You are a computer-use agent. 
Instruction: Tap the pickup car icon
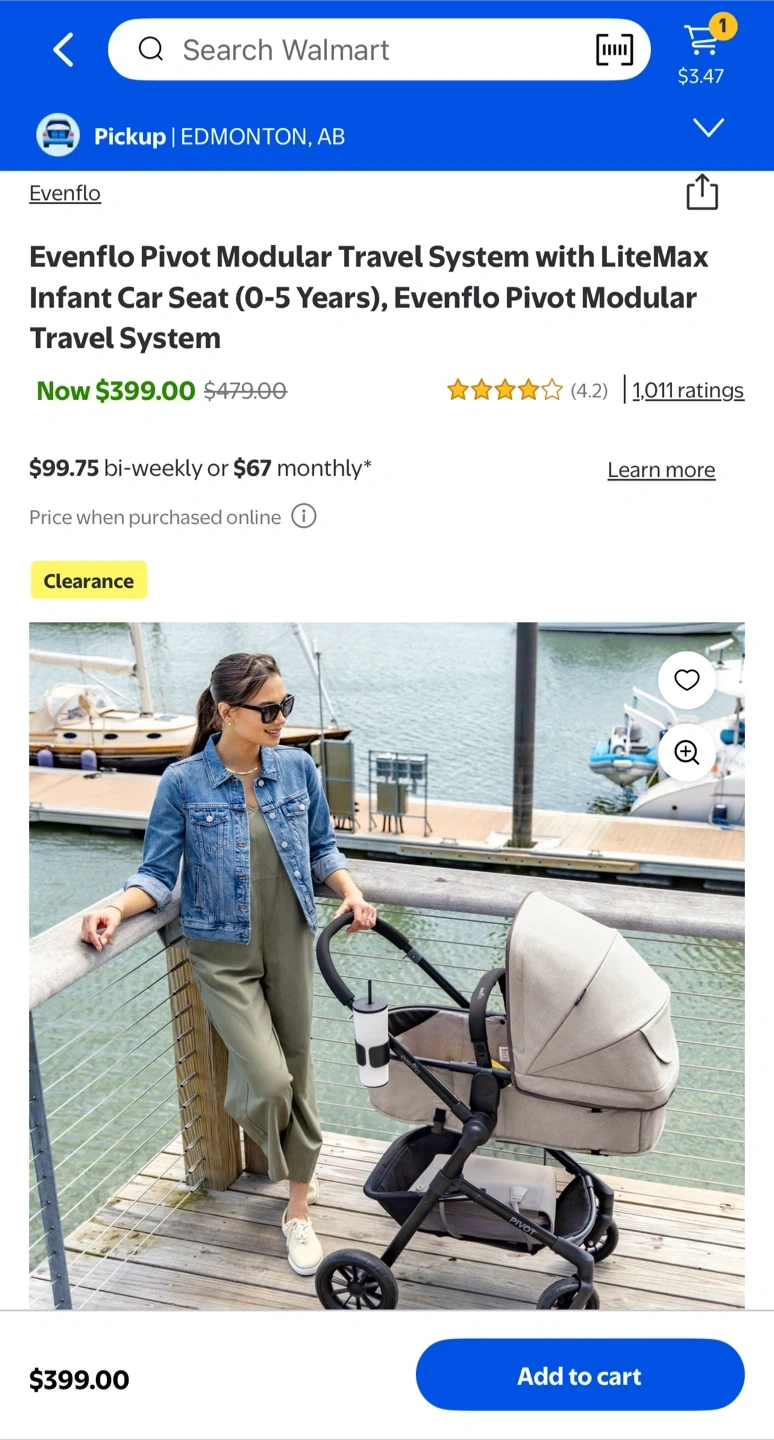click(58, 135)
